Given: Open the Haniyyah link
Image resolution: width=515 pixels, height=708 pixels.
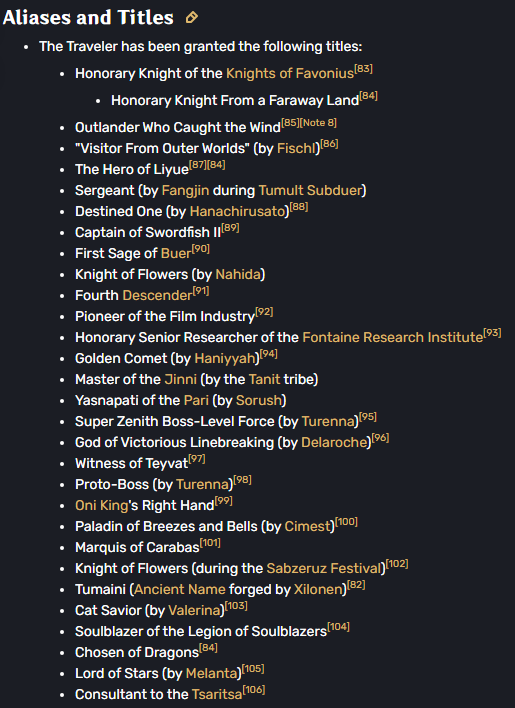Looking at the screenshot, I should [225, 359].
